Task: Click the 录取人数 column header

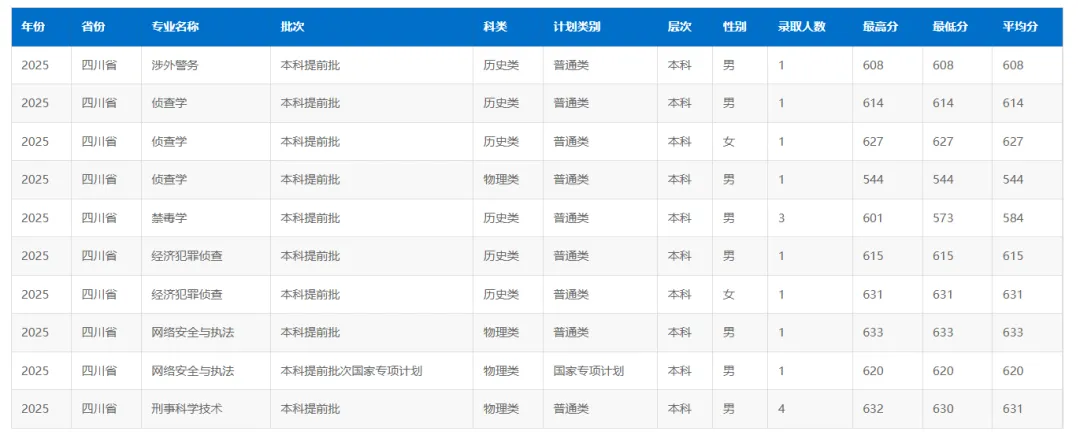Action: click(x=801, y=27)
